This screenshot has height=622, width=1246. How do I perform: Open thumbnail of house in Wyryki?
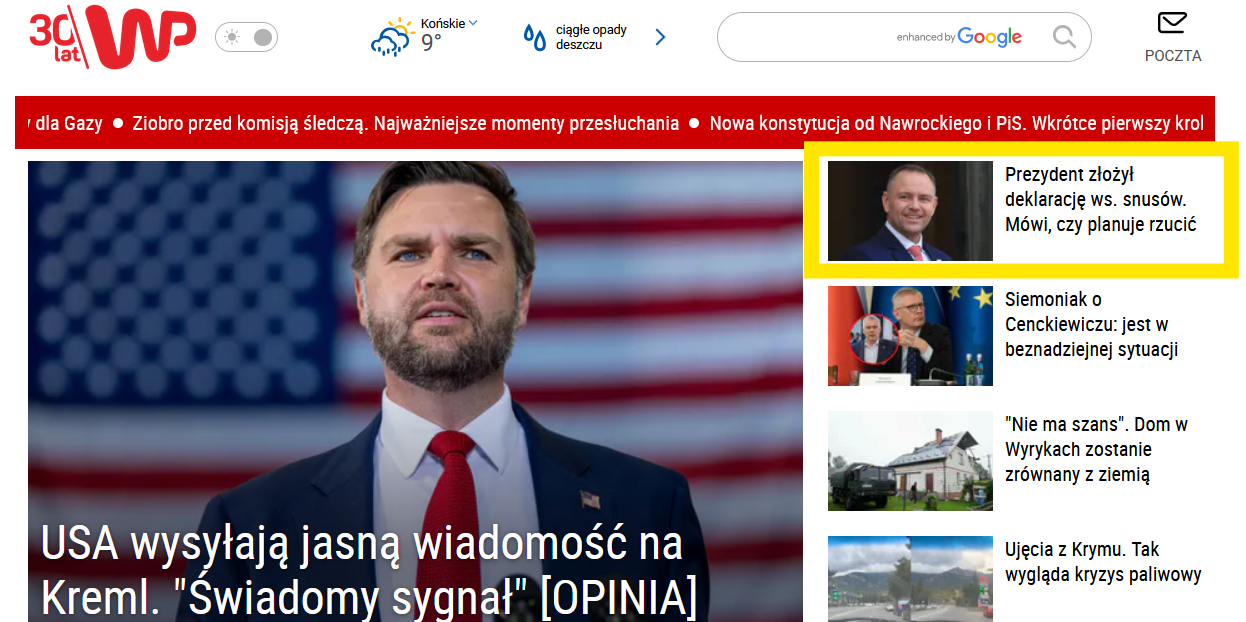coord(910,461)
